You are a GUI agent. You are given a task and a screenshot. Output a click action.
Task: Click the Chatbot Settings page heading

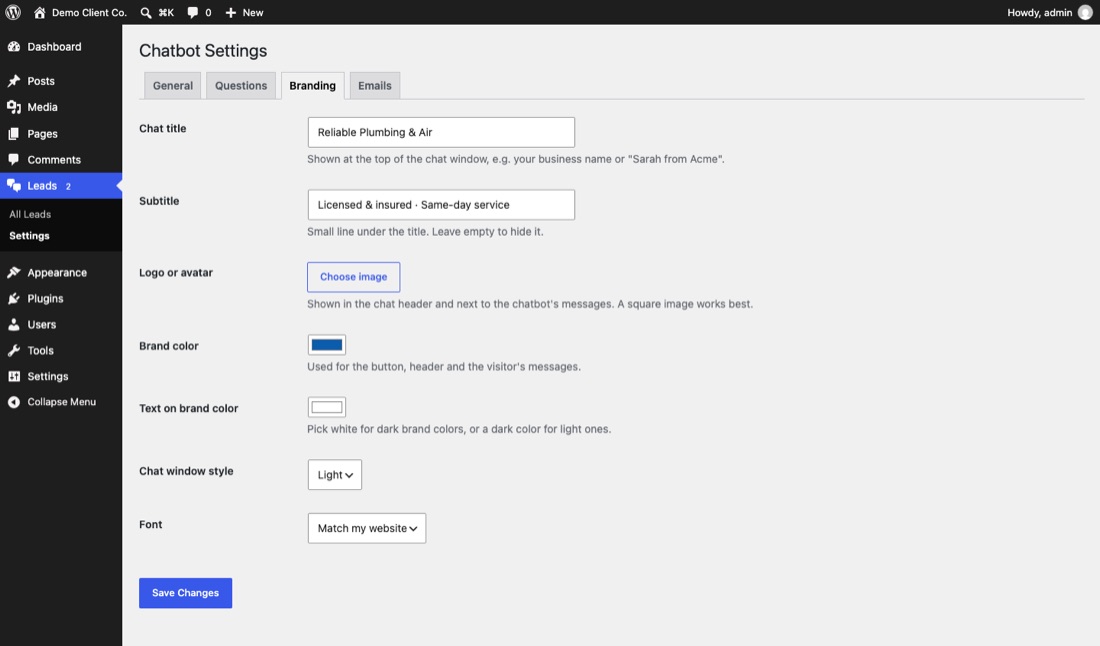[x=203, y=51]
